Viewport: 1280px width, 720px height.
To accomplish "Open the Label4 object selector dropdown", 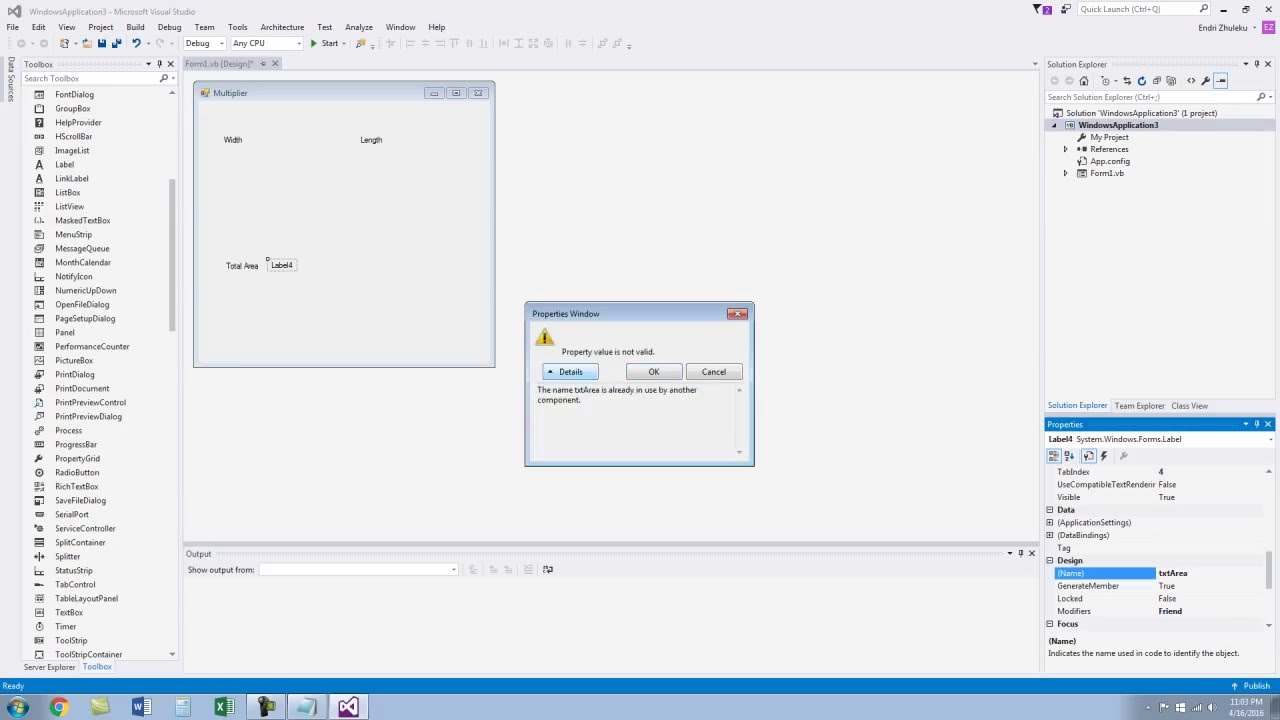I will point(1269,439).
